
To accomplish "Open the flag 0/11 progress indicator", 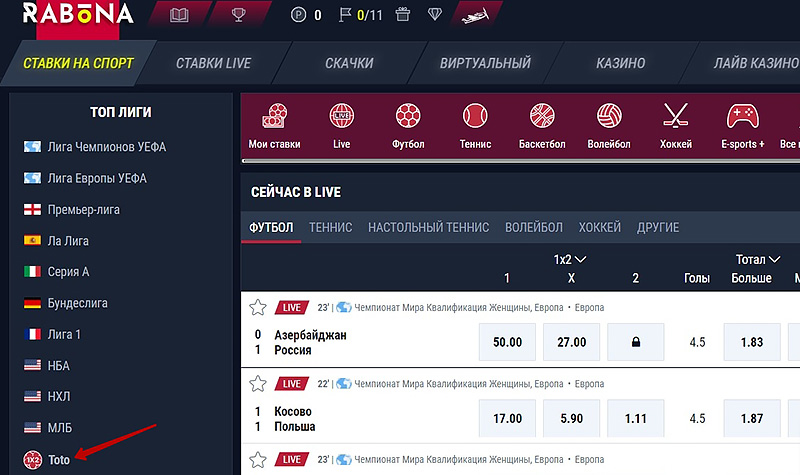I will coord(361,15).
